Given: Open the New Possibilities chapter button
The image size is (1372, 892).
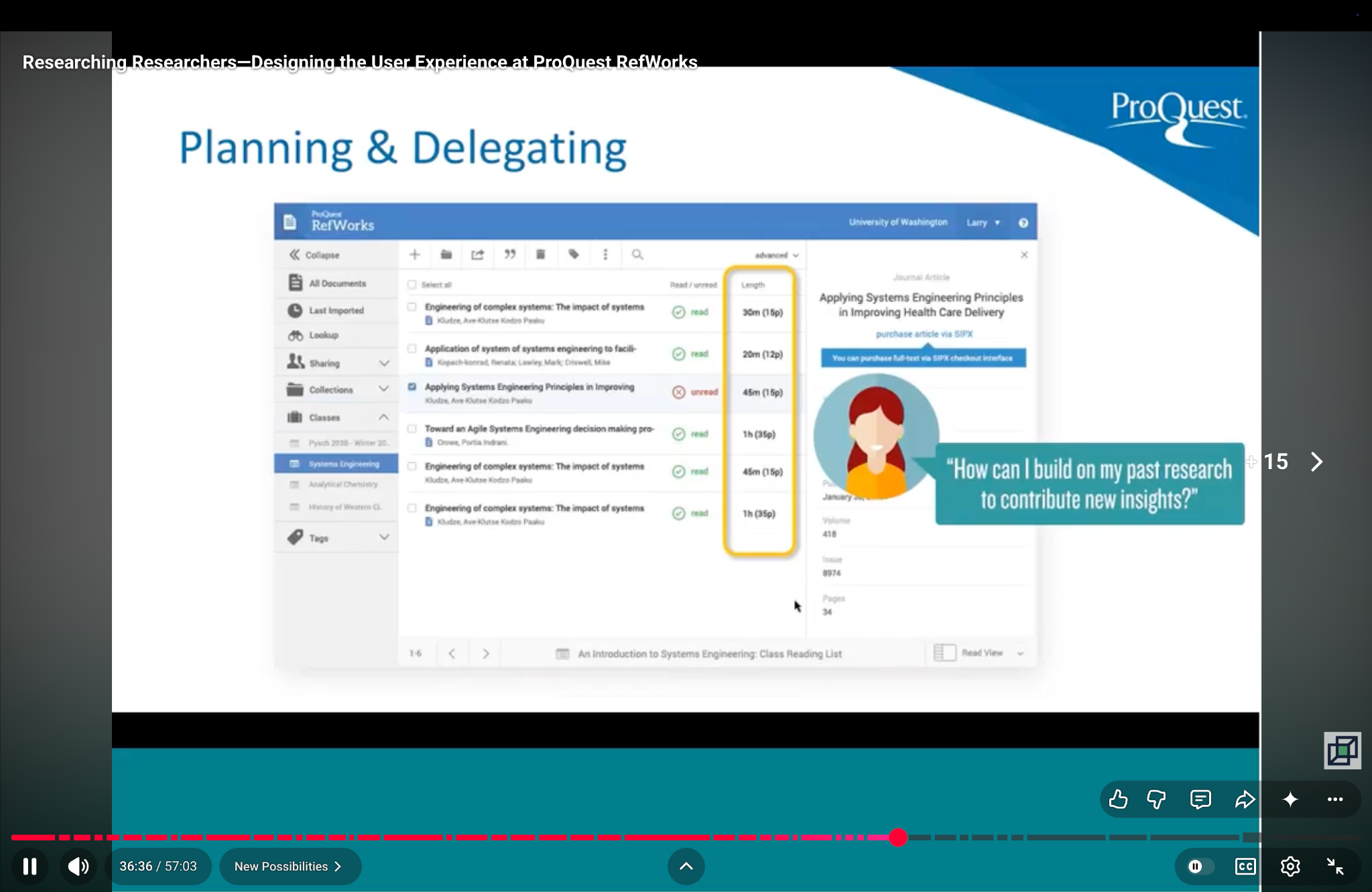Looking at the screenshot, I should (x=290, y=867).
